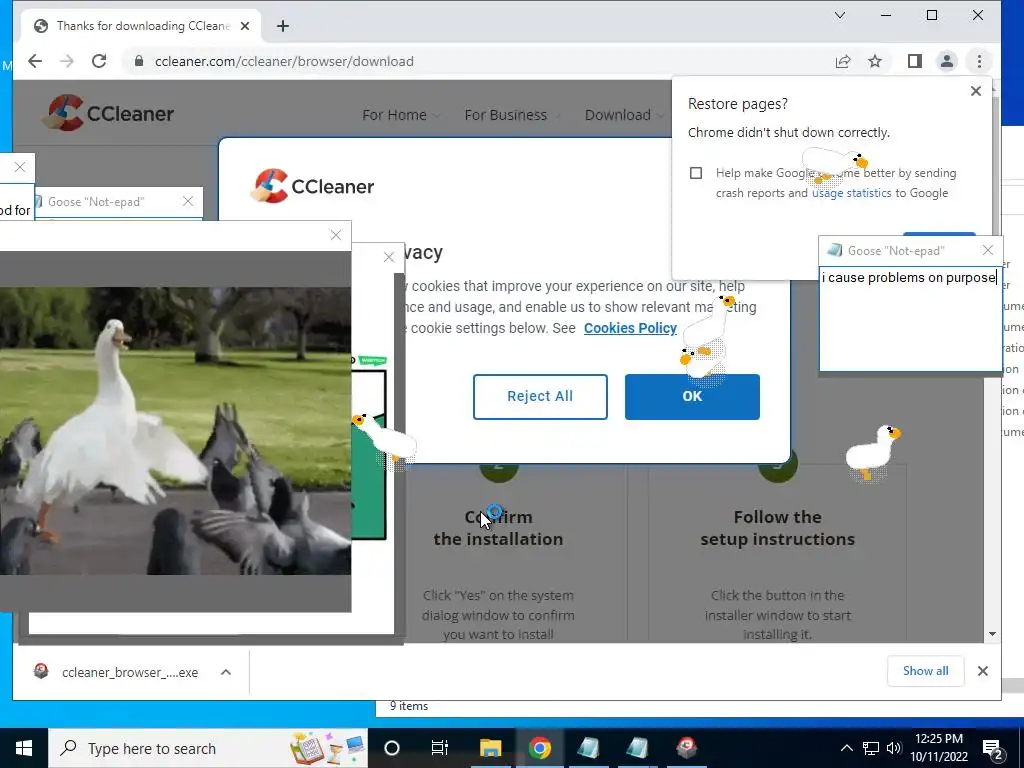
Task: Open a new Chrome tab
Action: pos(283,26)
